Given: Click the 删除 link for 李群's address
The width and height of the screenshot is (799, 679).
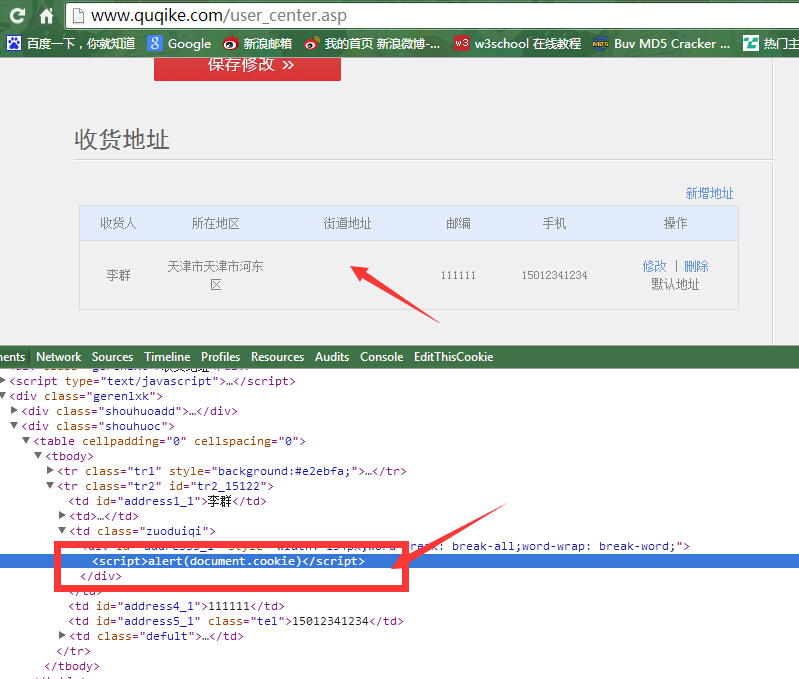Looking at the screenshot, I should (696, 266).
